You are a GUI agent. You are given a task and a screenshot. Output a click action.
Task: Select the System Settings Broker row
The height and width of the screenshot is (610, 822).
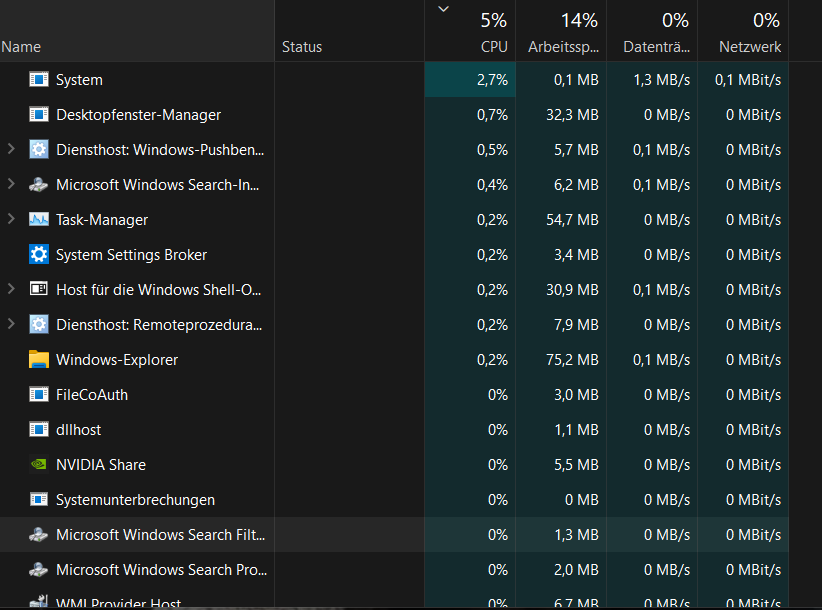coord(394,255)
